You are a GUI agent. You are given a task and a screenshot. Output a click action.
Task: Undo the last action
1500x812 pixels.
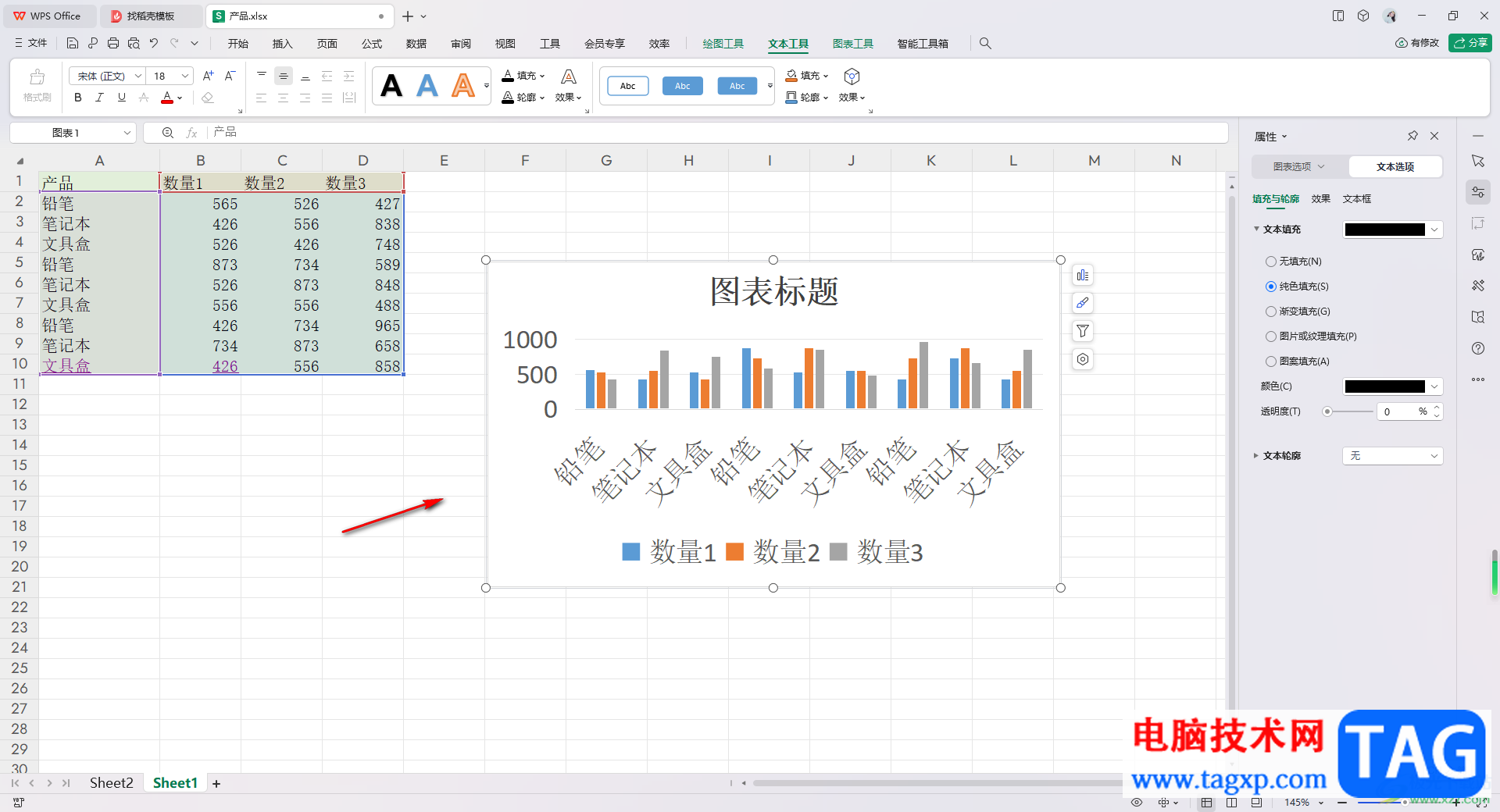coord(154,44)
